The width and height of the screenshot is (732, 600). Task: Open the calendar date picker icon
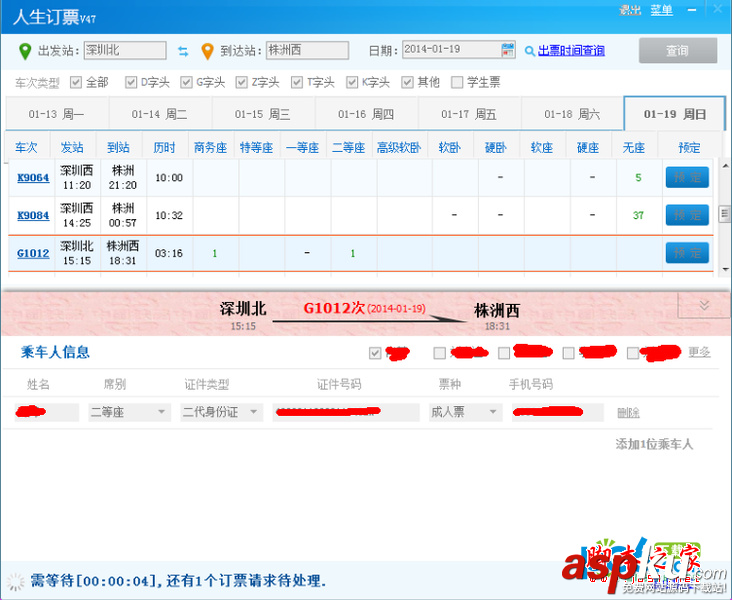507,50
